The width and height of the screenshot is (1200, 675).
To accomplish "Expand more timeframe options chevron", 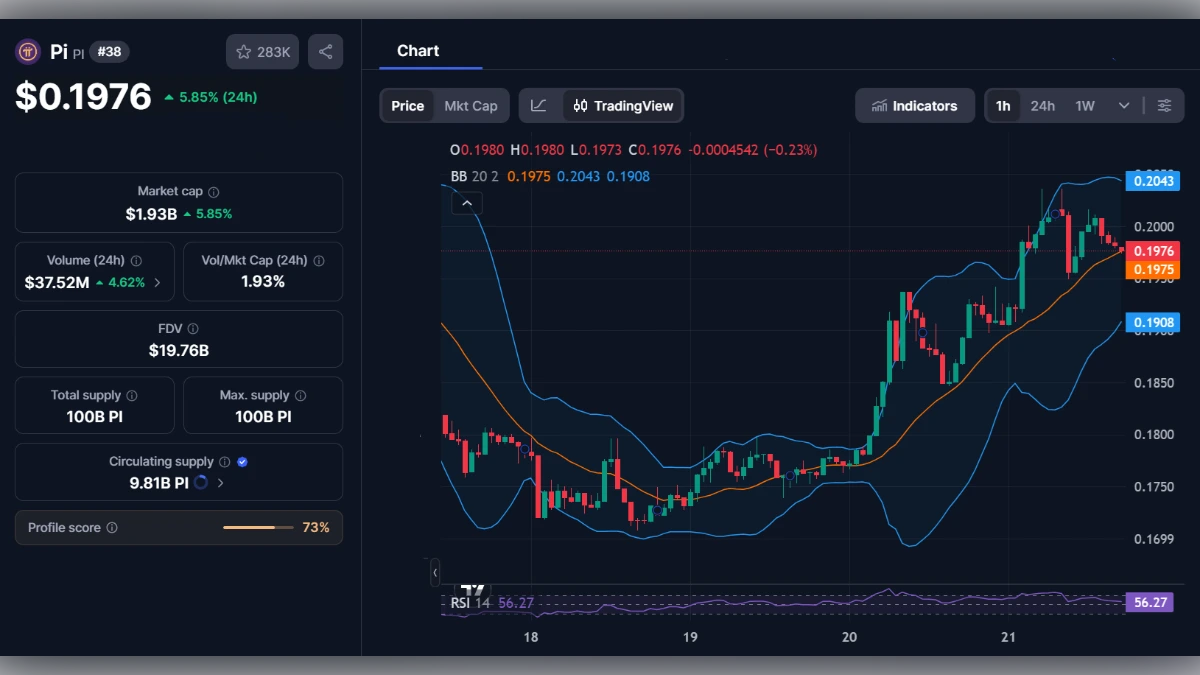I will (x=1124, y=106).
